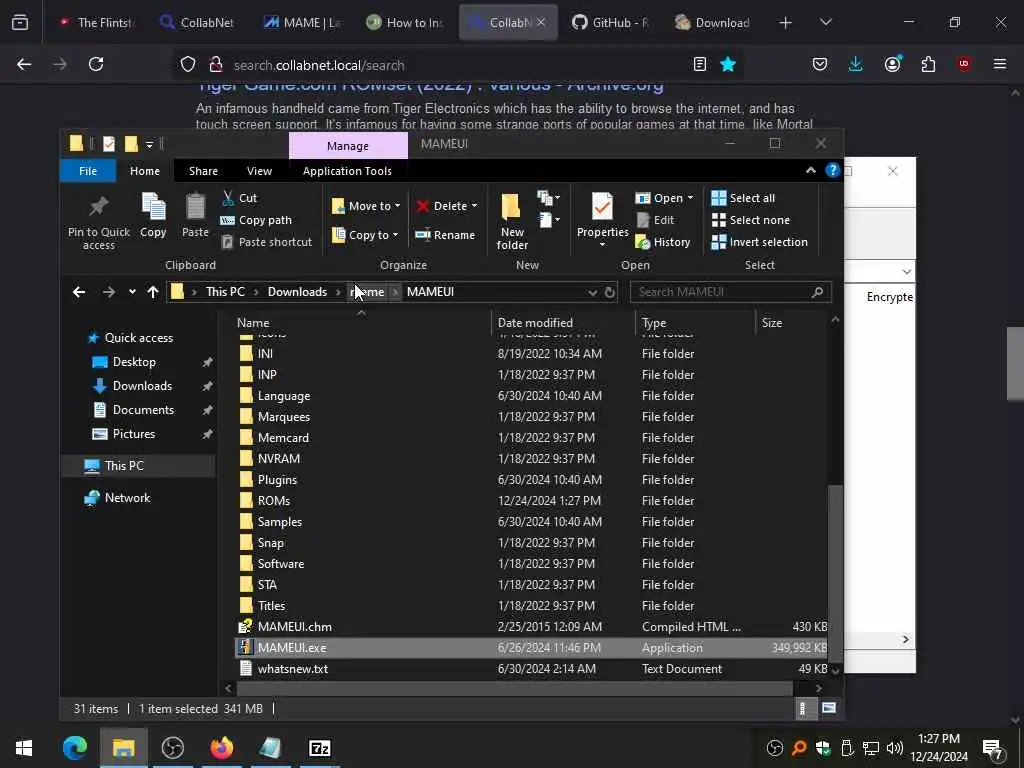Viewport: 1024px width, 768px height.
Task: Select the whatsnew.txt file
Action: point(530,669)
